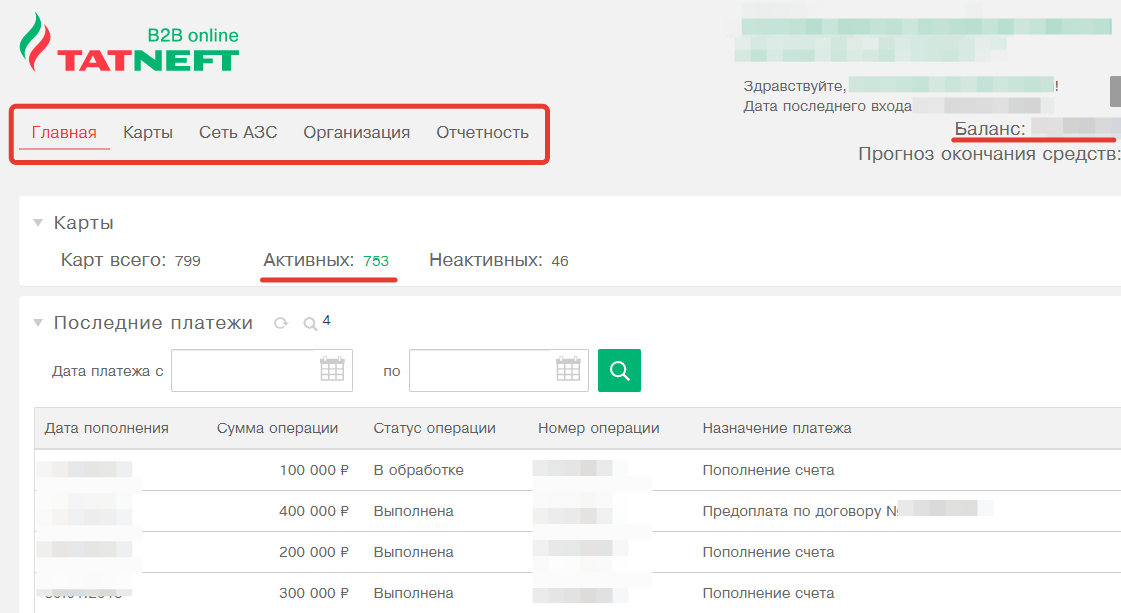Sort by Номер операции column header

tap(599, 428)
